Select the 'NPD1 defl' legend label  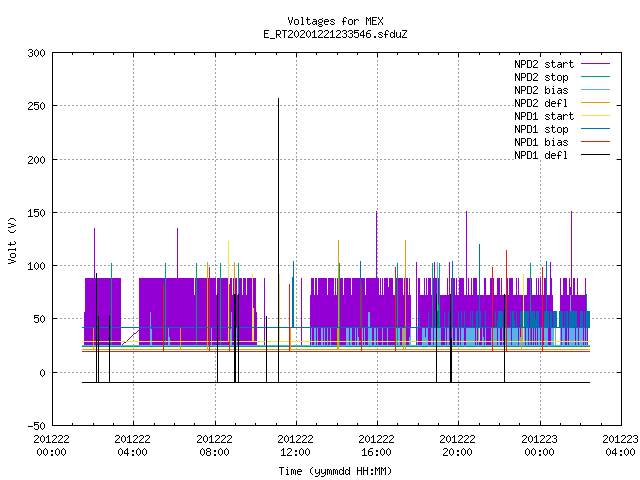pyautogui.click(x=541, y=156)
